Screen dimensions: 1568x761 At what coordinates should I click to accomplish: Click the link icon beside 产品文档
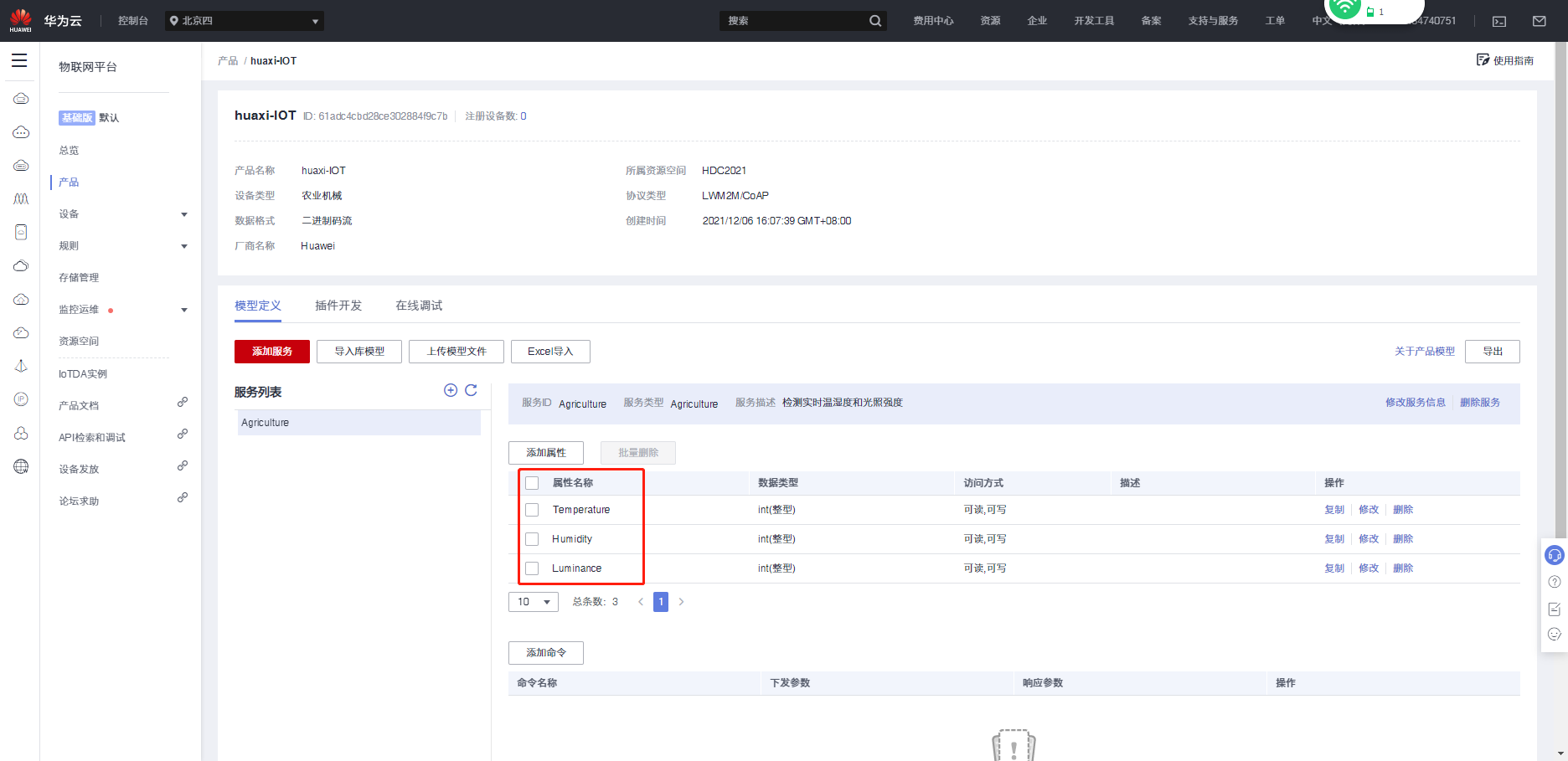(183, 403)
